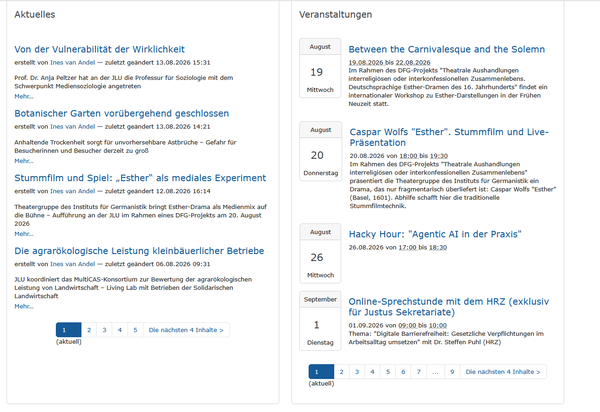Image resolution: width=600 pixels, height=412 pixels.
Task: Open article 'Von der Vulnerabilität der Wirklichkeit'
Action: point(99,49)
